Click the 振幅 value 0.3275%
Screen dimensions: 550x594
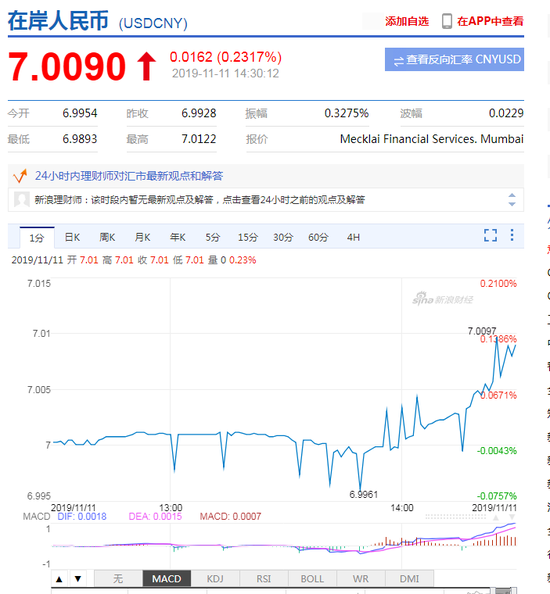pos(346,113)
